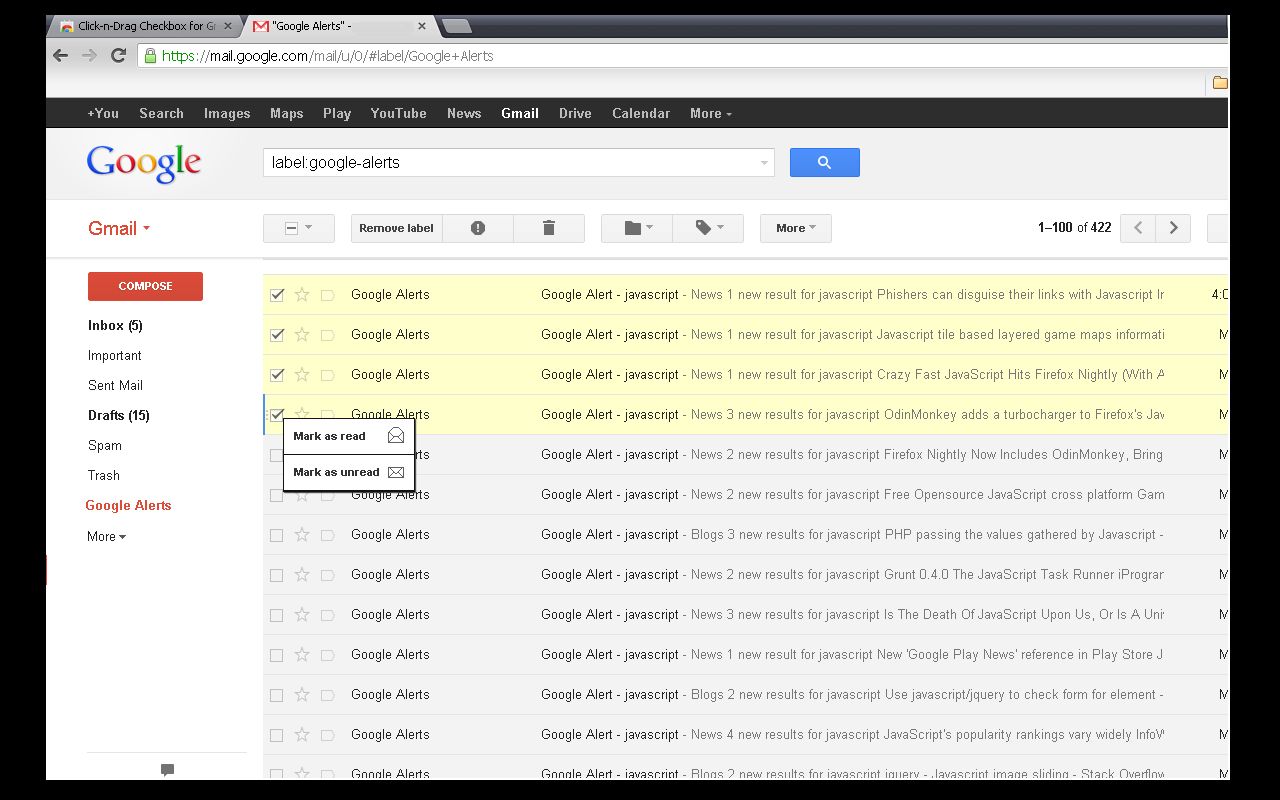Choose Mark as read from the menu
Screen dimensions: 1280x800
click(330, 436)
